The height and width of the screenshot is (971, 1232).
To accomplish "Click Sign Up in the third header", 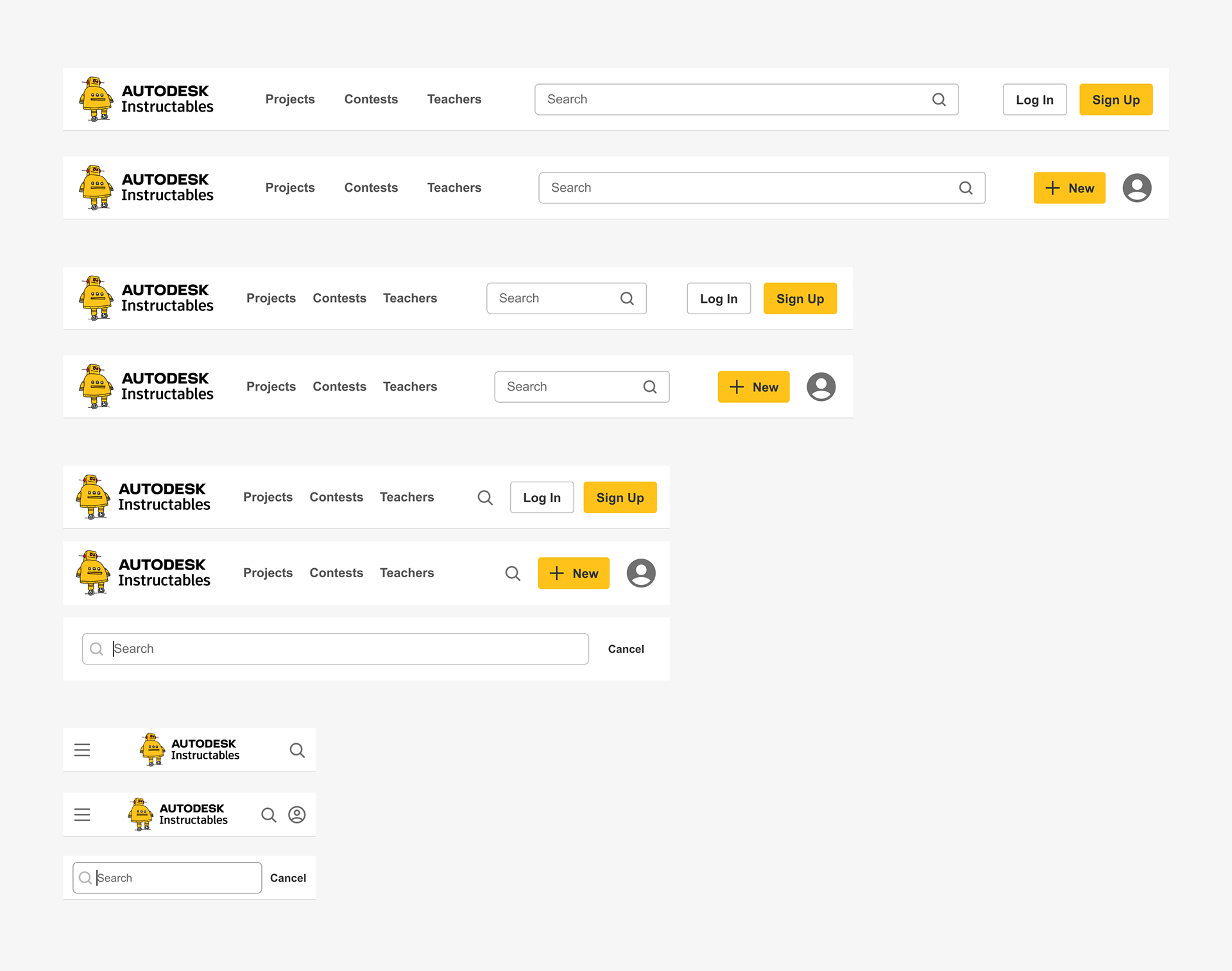I will (x=800, y=298).
